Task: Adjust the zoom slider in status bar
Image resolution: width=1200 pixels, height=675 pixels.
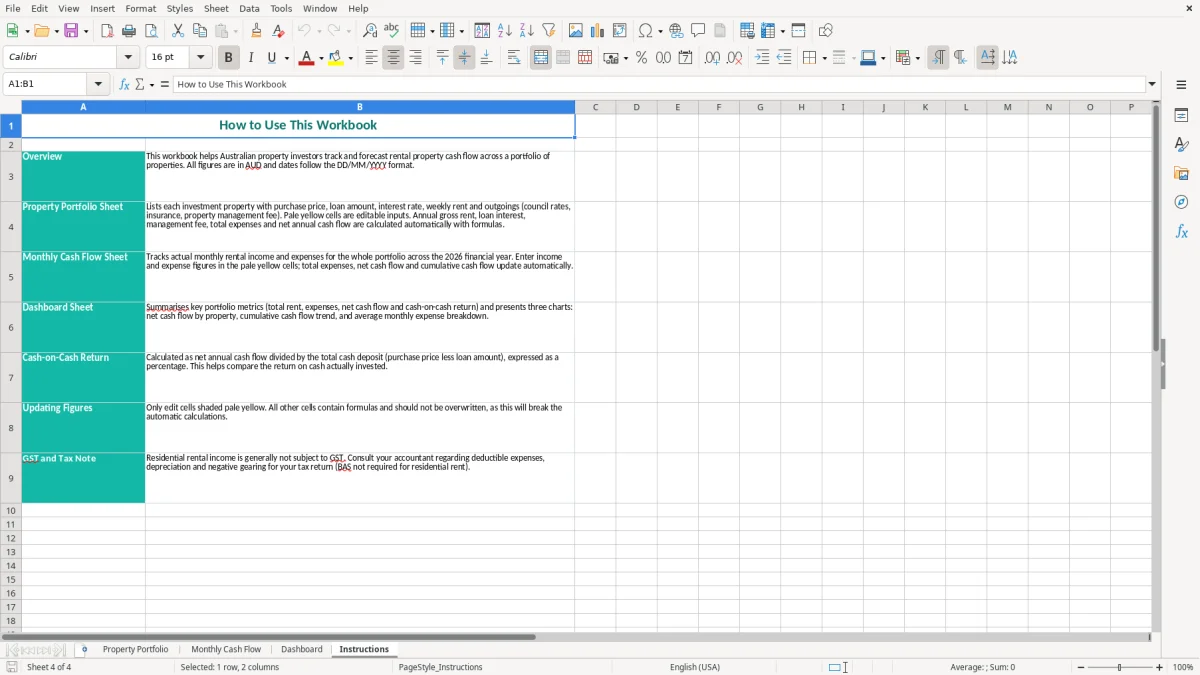Action: pos(1120,667)
